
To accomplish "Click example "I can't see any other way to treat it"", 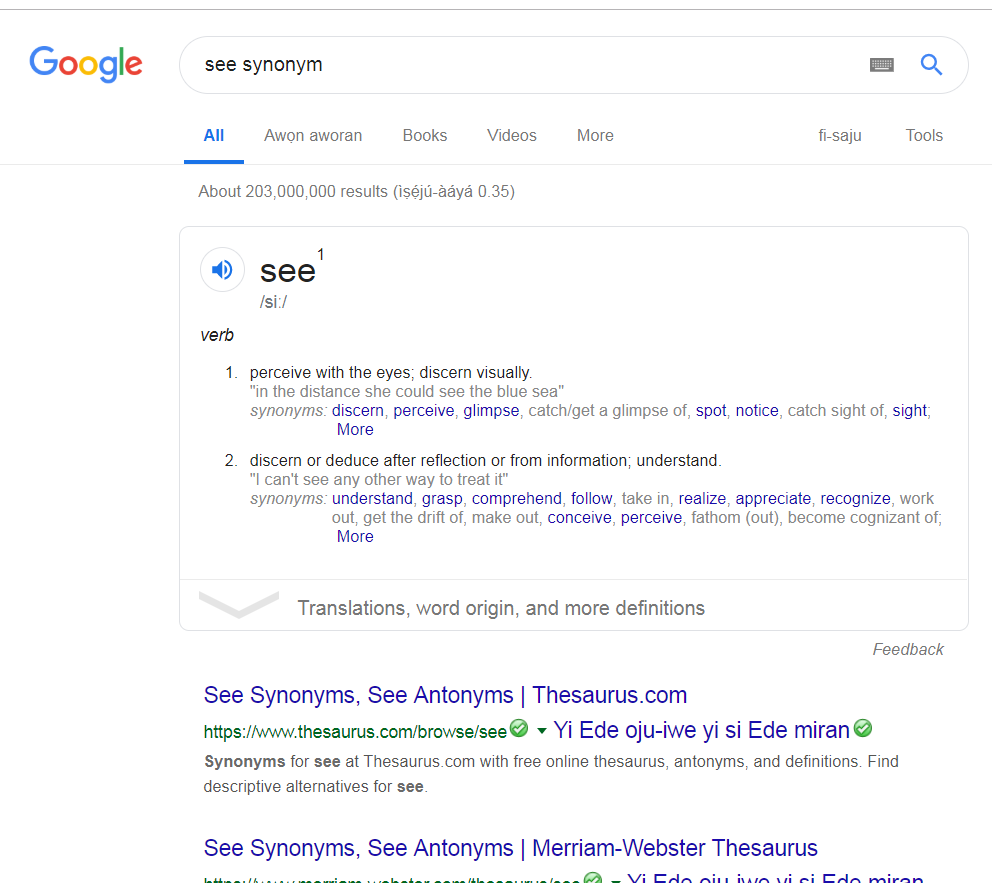I will 379,479.
